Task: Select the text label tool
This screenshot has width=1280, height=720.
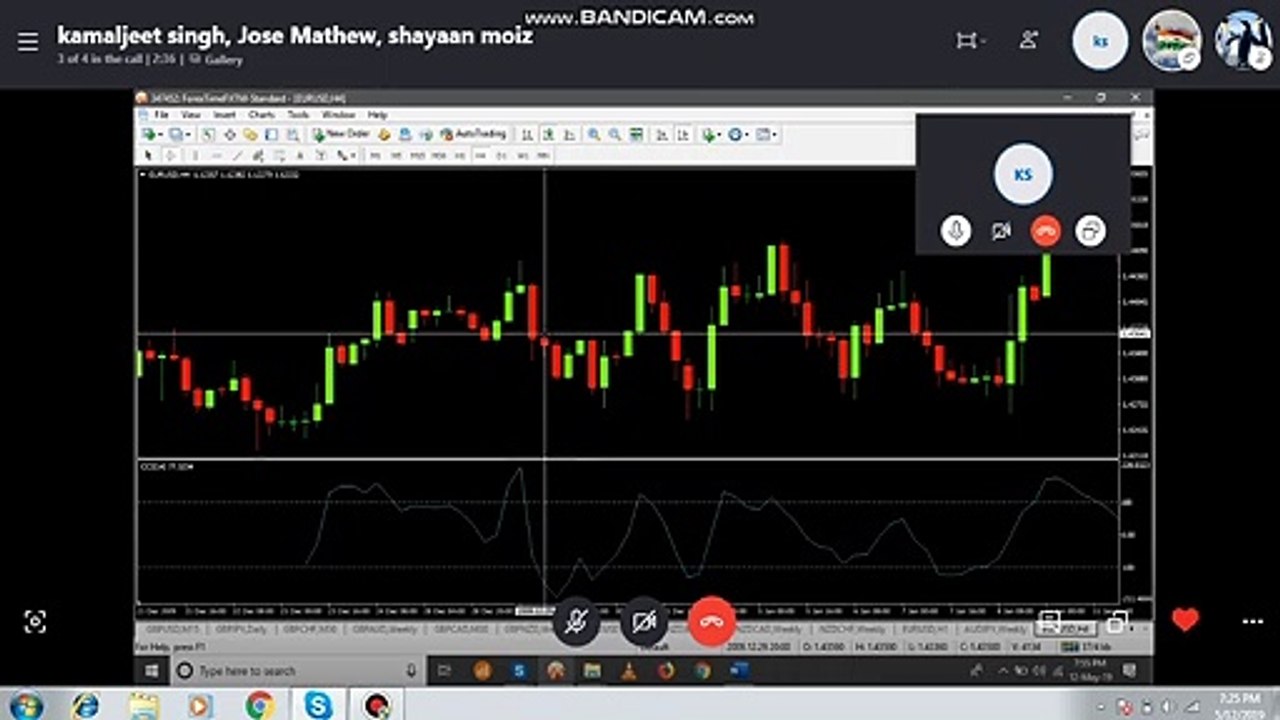Action: click(x=321, y=155)
